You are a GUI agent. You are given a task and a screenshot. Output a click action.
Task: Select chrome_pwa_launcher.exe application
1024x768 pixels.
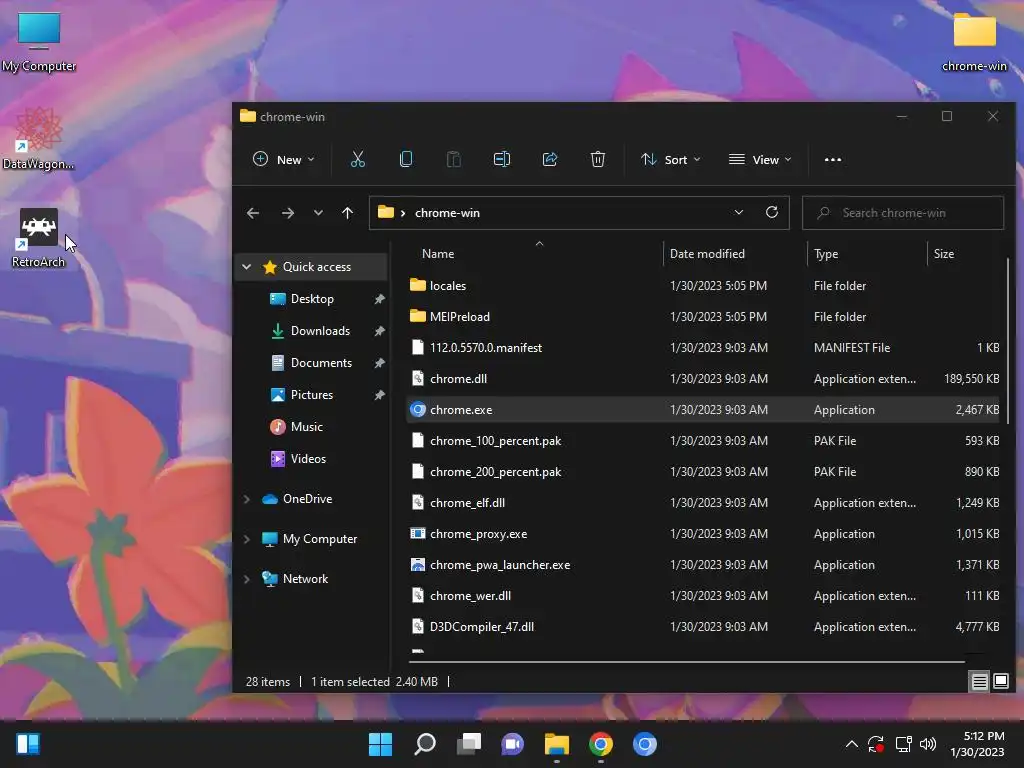(x=704, y=565)
